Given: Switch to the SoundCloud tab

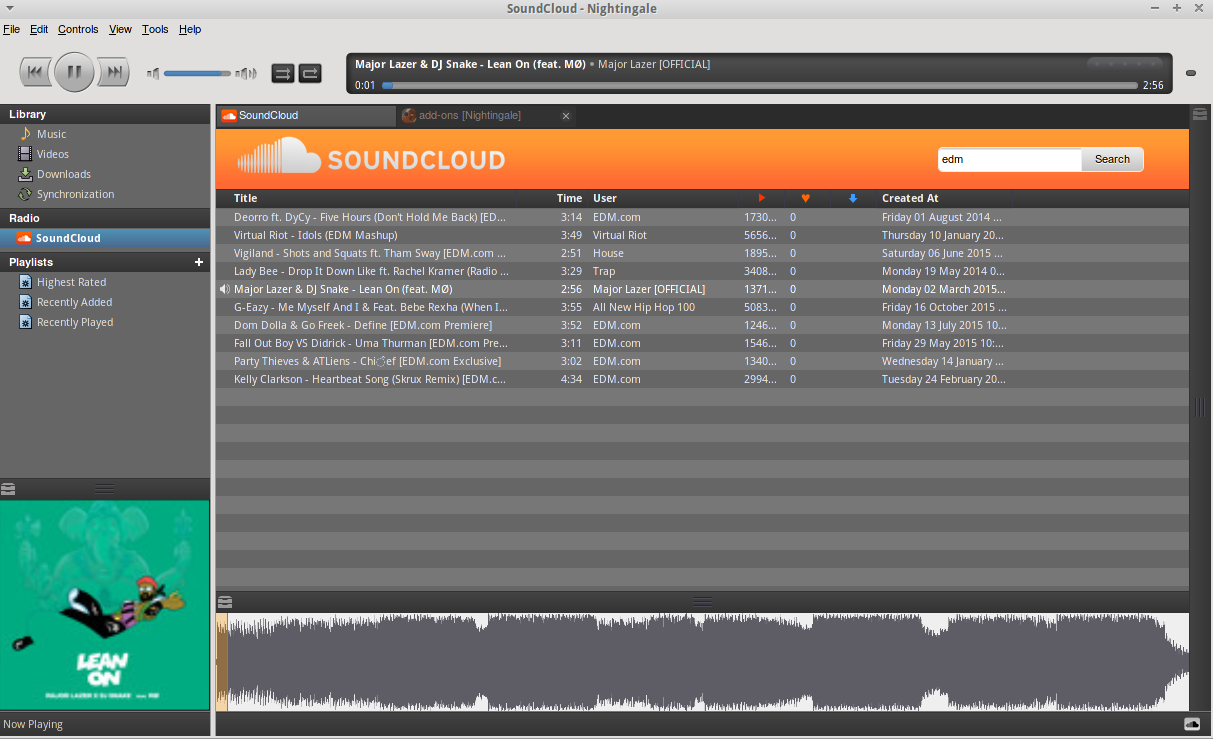Looking at the screenshot, I should 306,116.
